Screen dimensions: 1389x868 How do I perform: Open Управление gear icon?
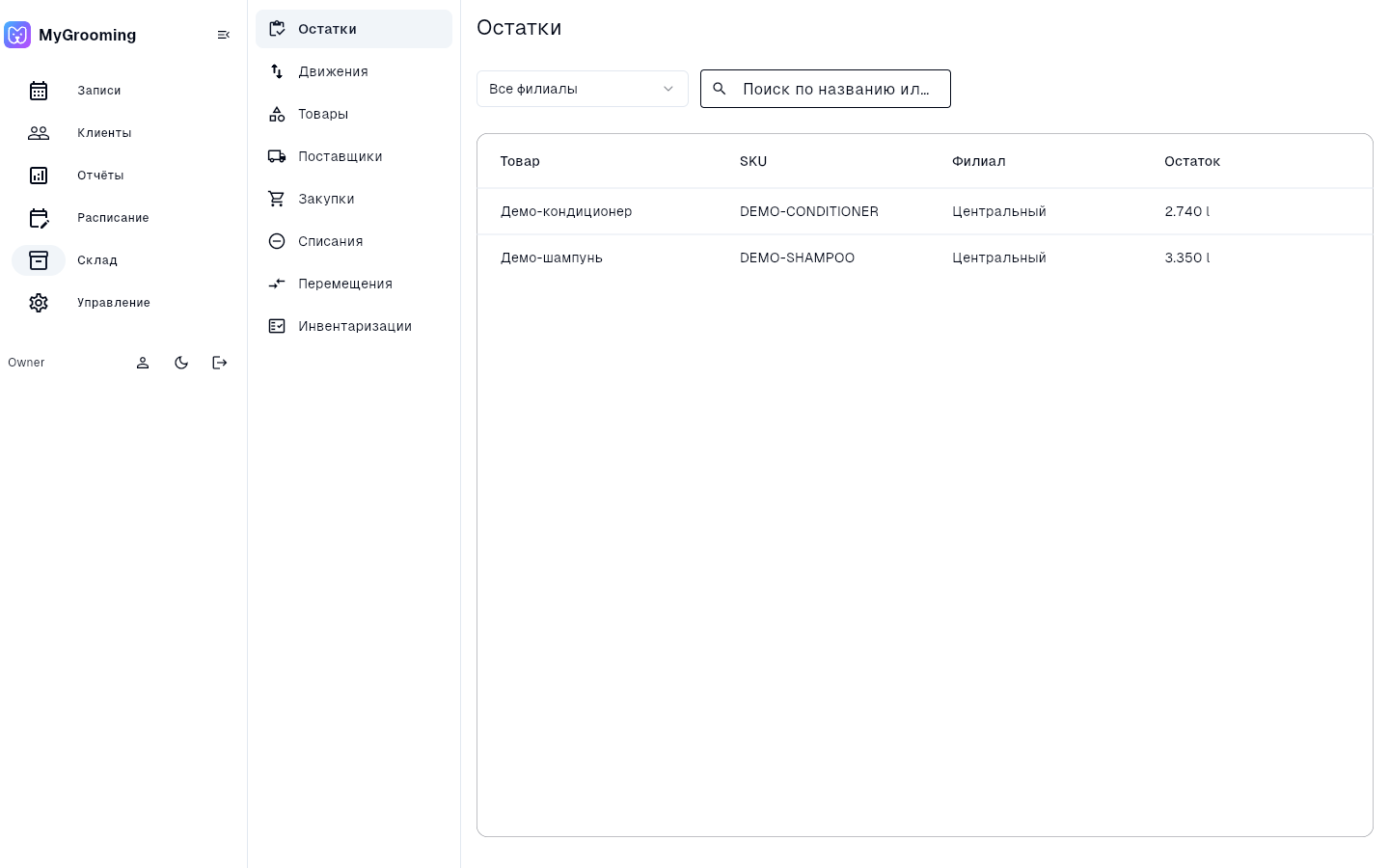39,303
